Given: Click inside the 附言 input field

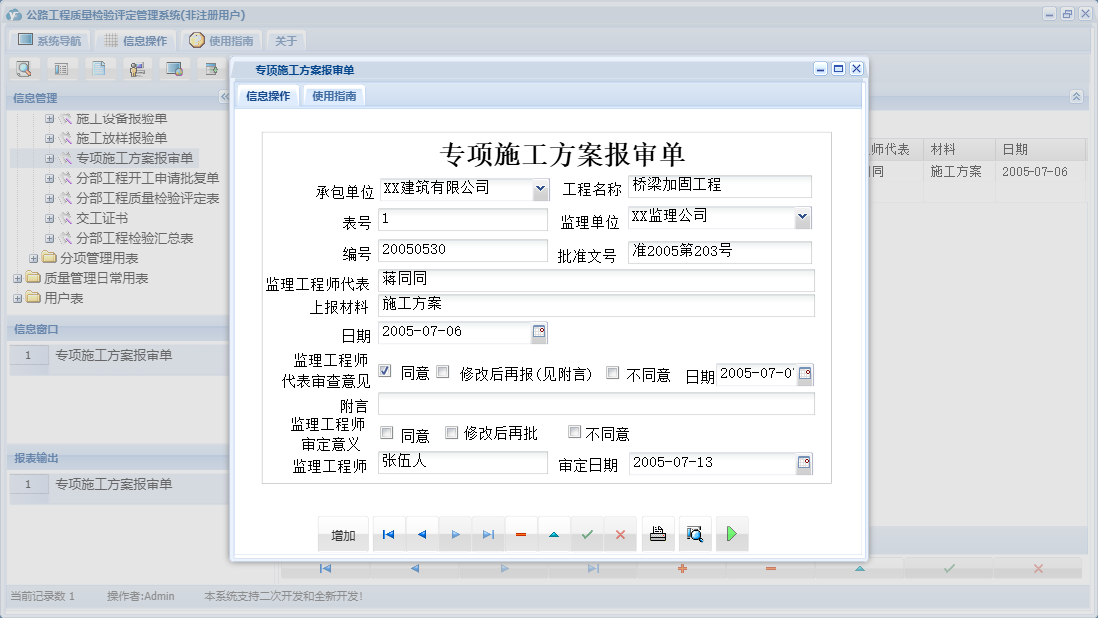Looking at the screenshot, I should (596, 404).
